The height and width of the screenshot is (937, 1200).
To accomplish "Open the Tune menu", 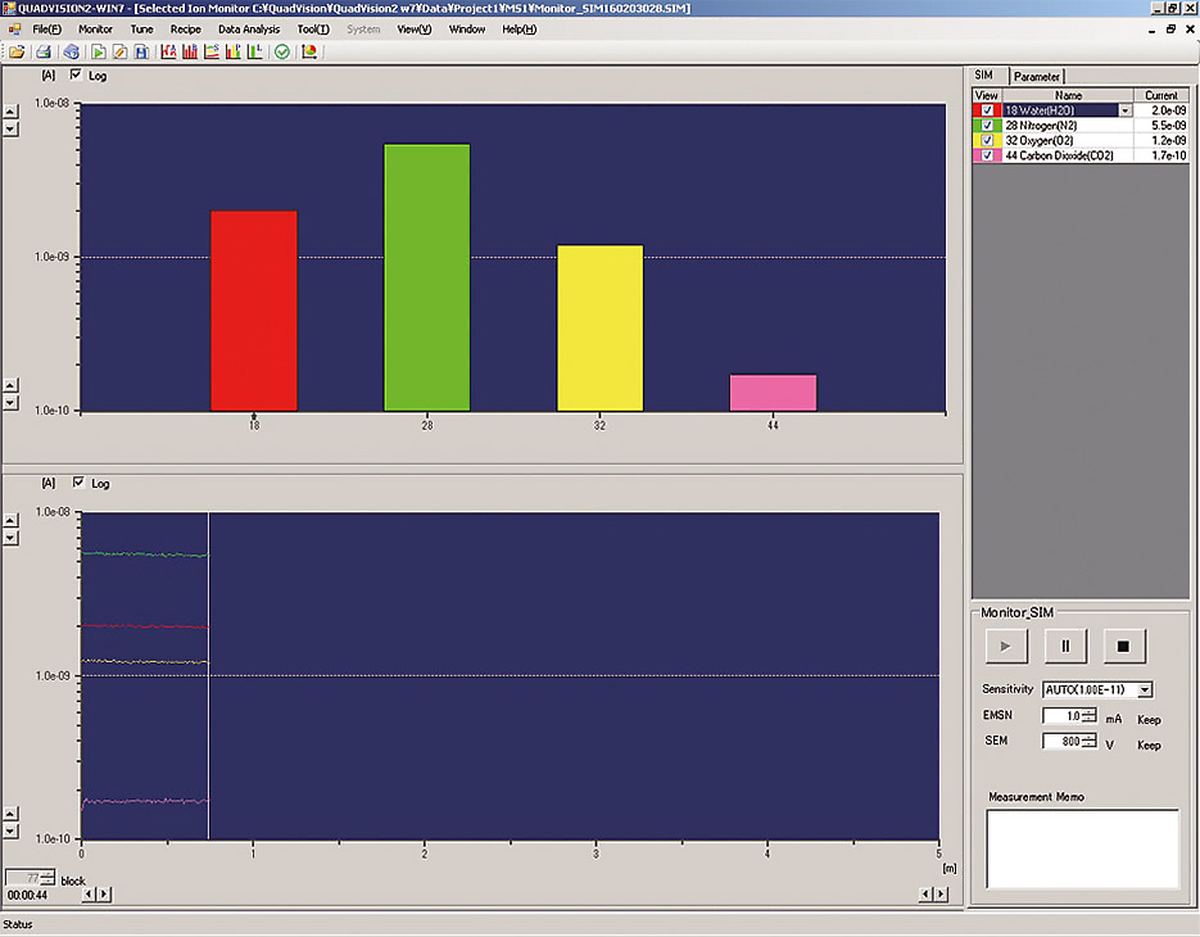I will (142, 29).
